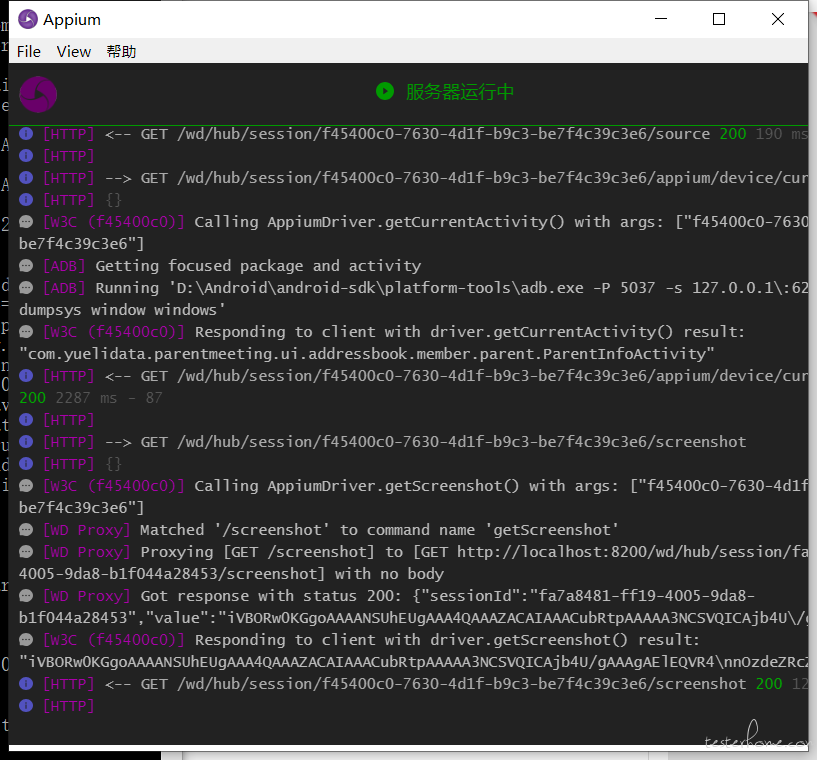The width and height of the screenshot is (817, 760).
Task: Click the large purple Appium logo
Action: [38, 94]
